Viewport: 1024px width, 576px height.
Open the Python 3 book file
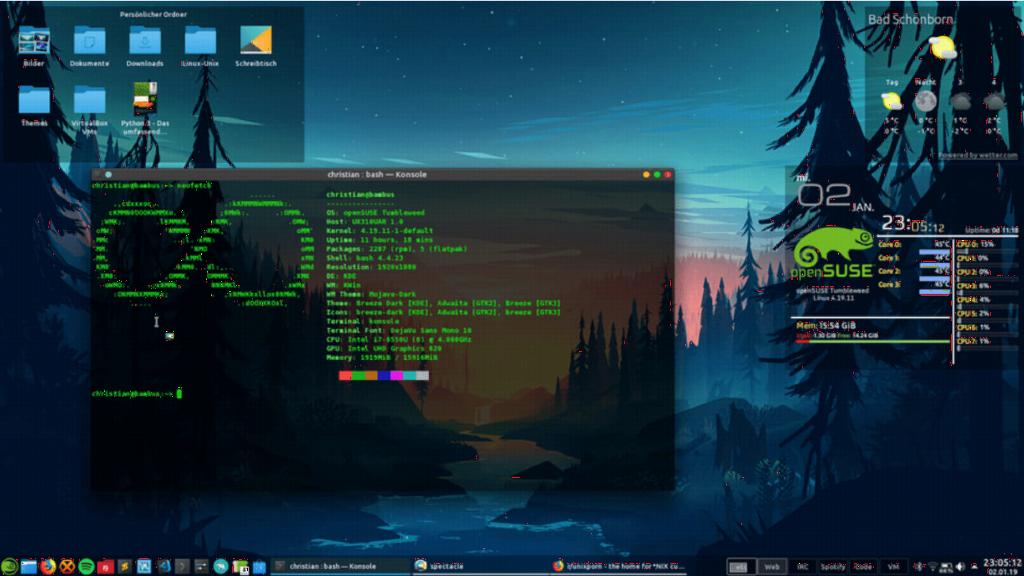click(145, 108)
